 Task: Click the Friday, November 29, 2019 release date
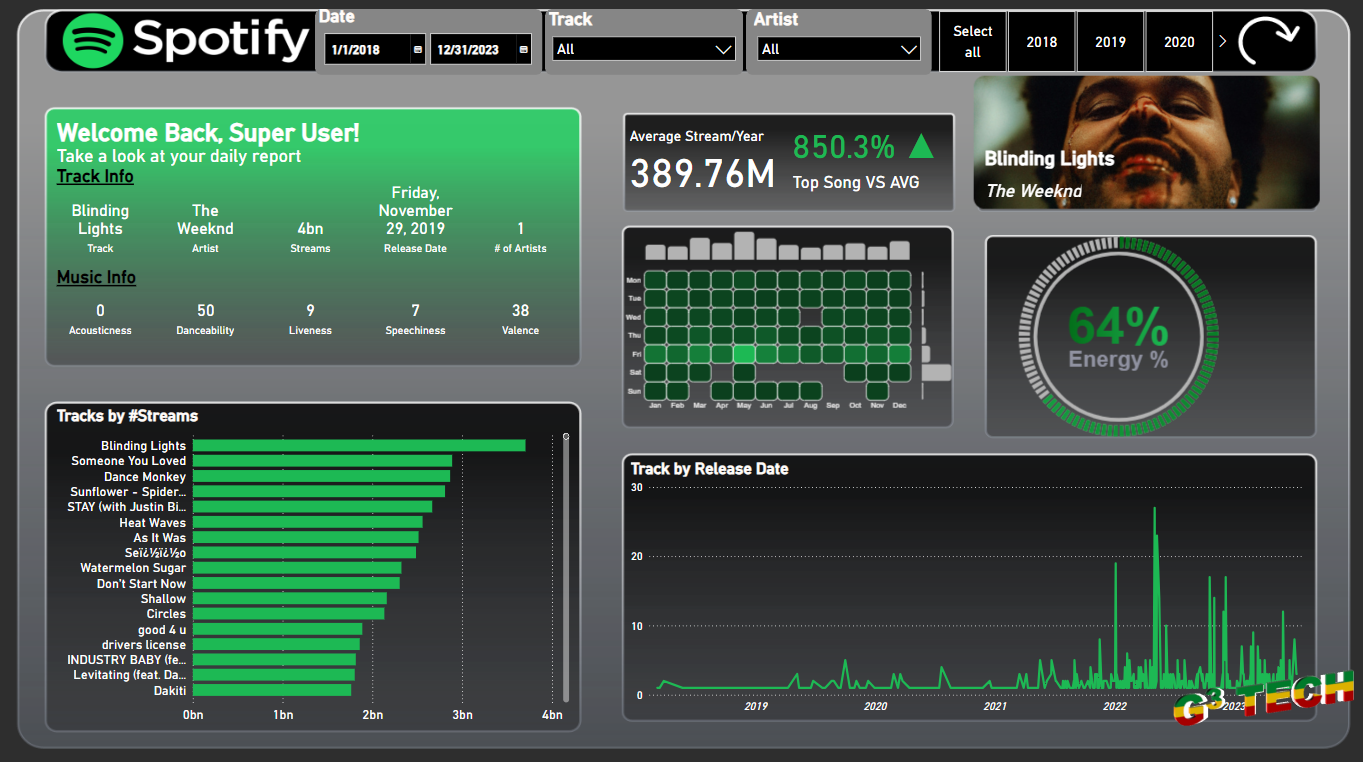(415, 211)
